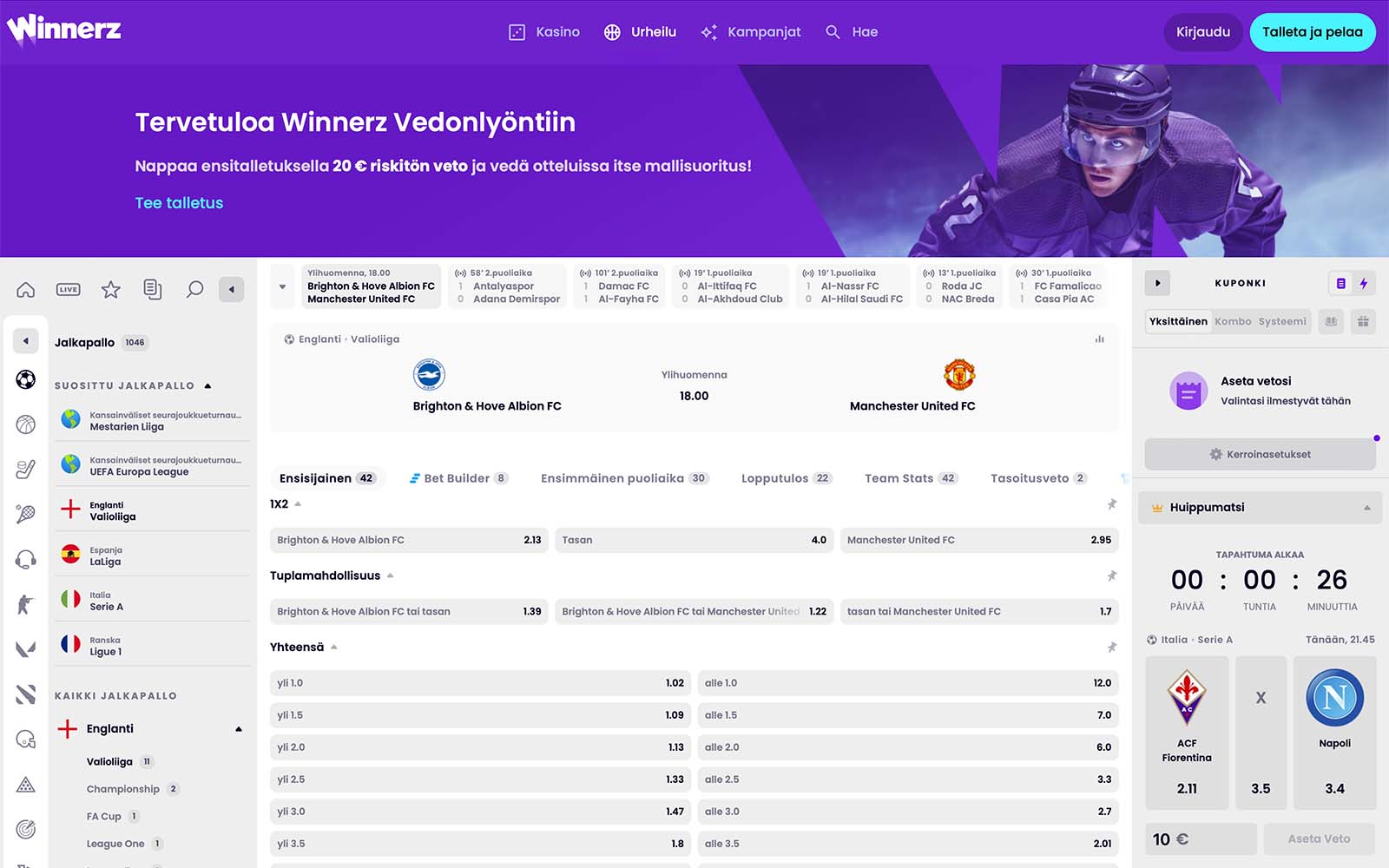The width and height of the screenshot is (1389, 868).
Task: Select Systeemi bet type
Action: (x=1282, y=321)
